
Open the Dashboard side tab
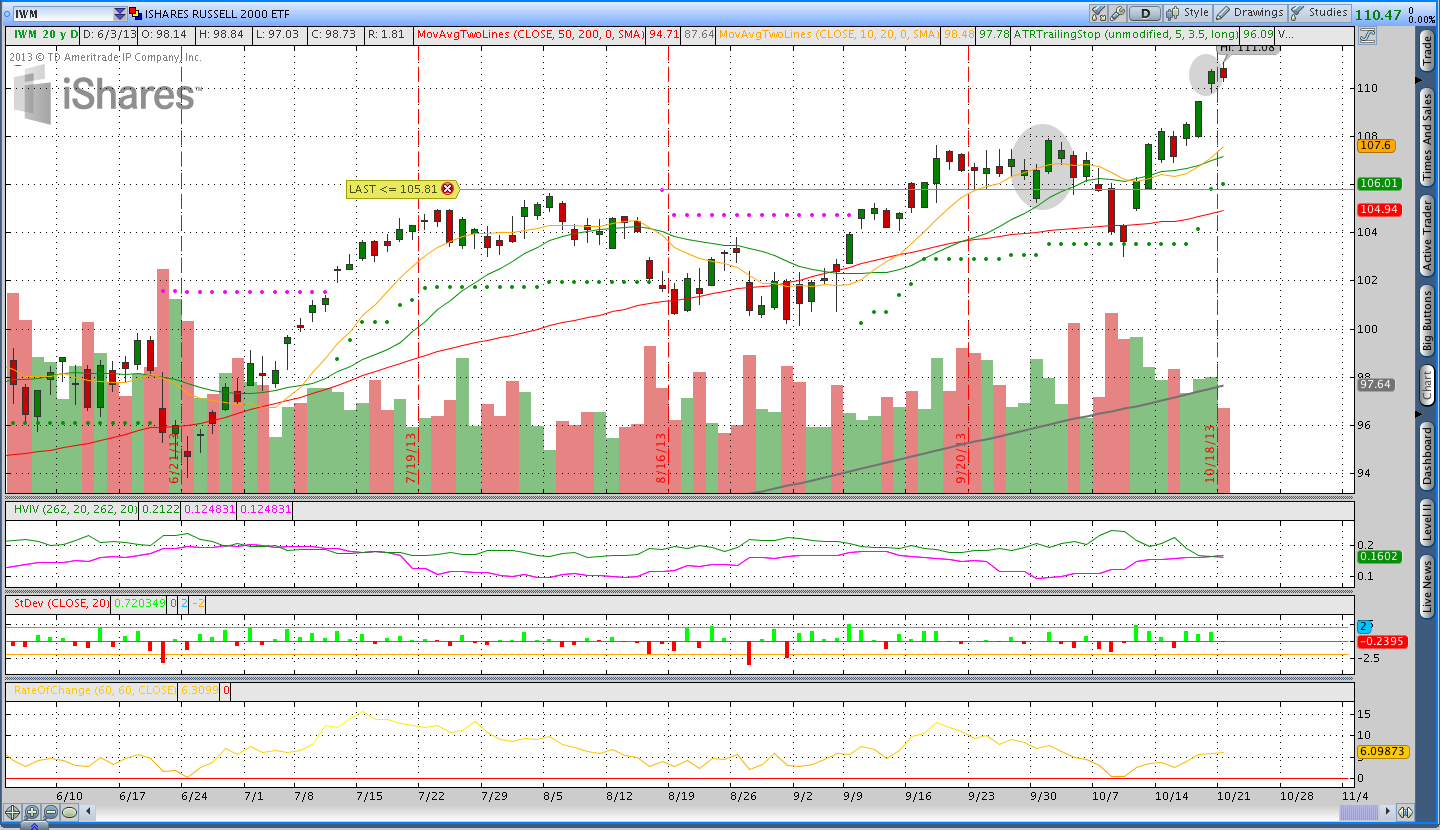[1427, 456]
